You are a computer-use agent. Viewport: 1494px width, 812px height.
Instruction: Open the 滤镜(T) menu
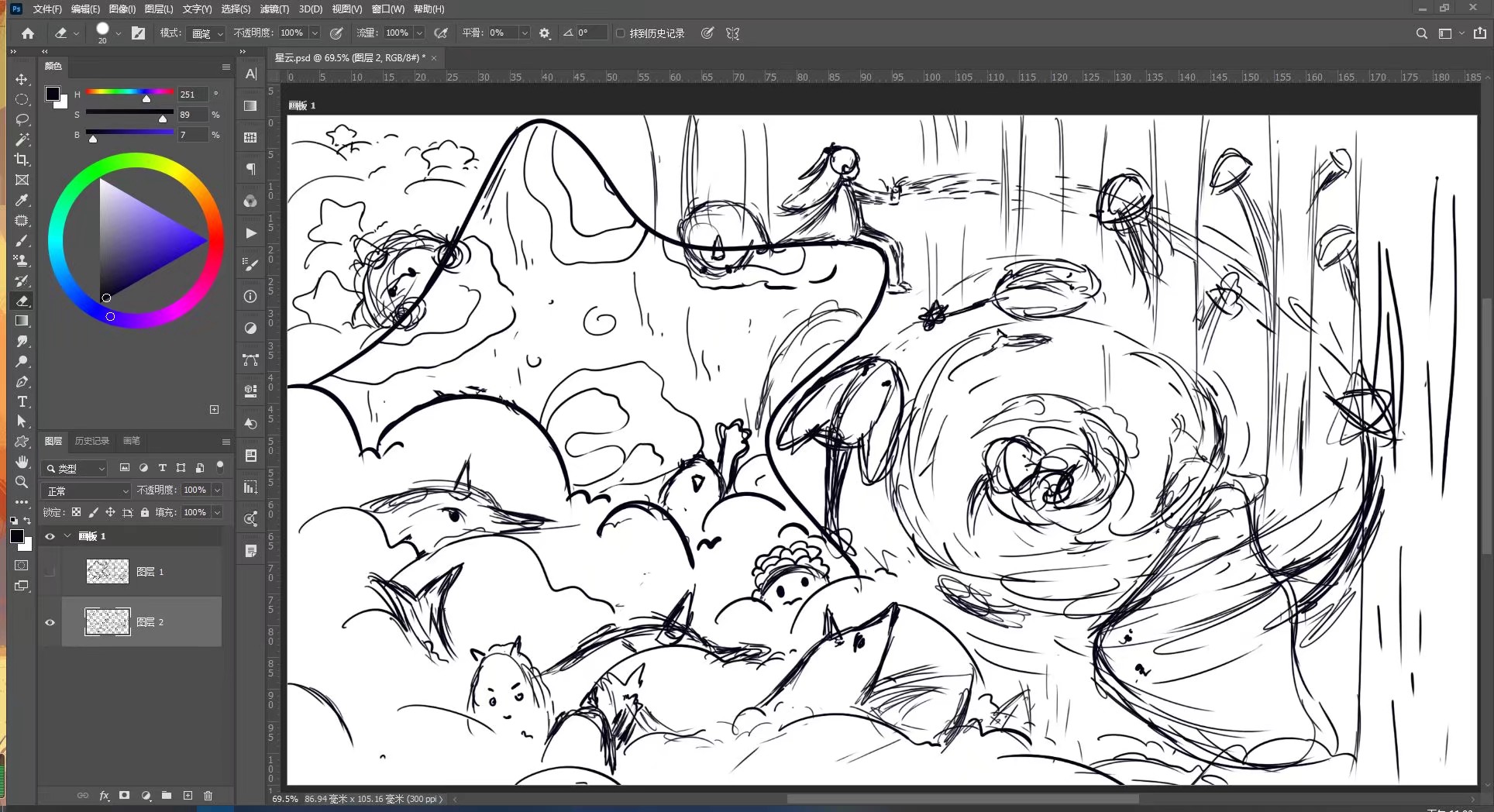(274, 9)
